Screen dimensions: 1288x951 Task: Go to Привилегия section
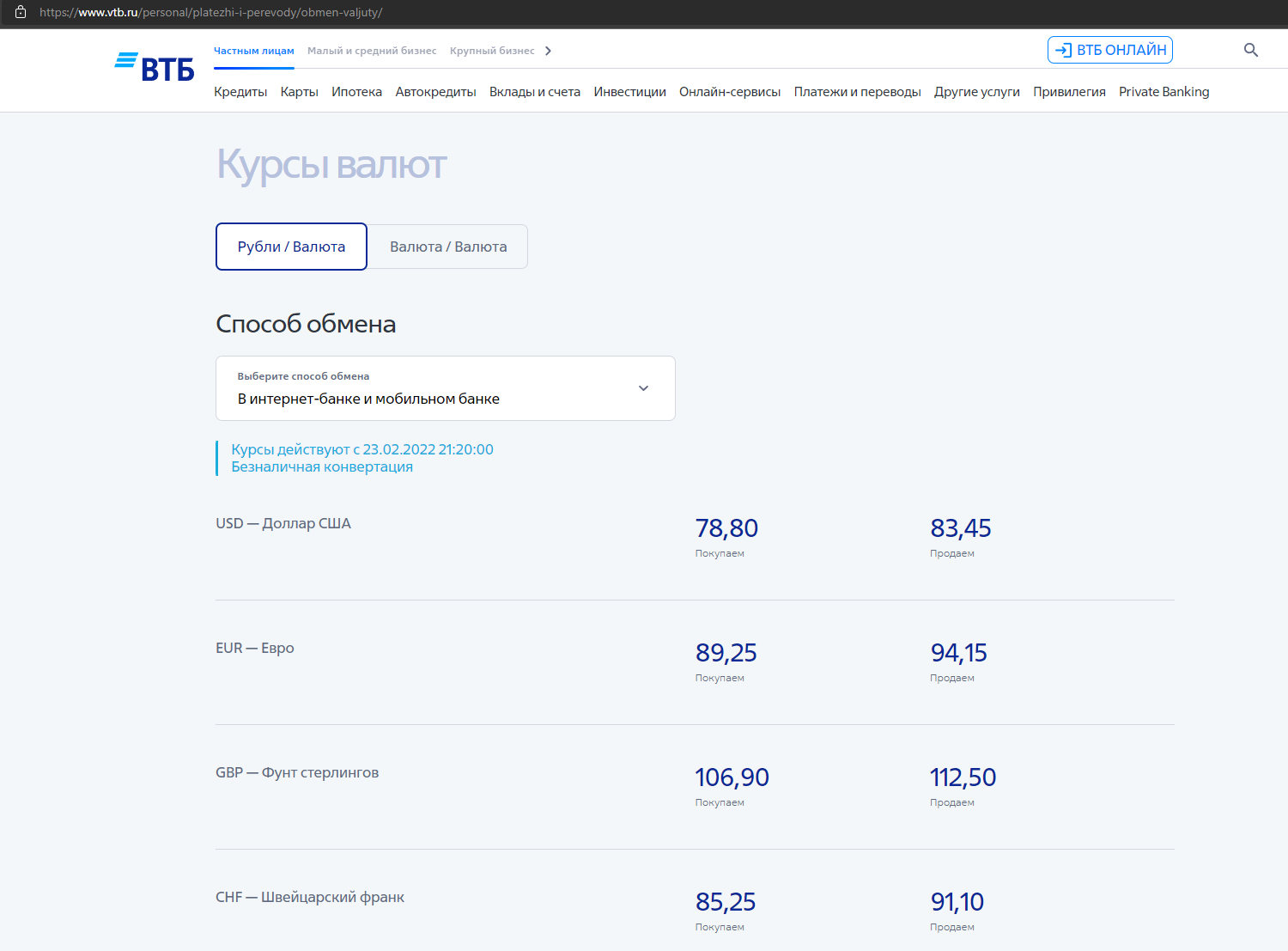pos(1069,92)
